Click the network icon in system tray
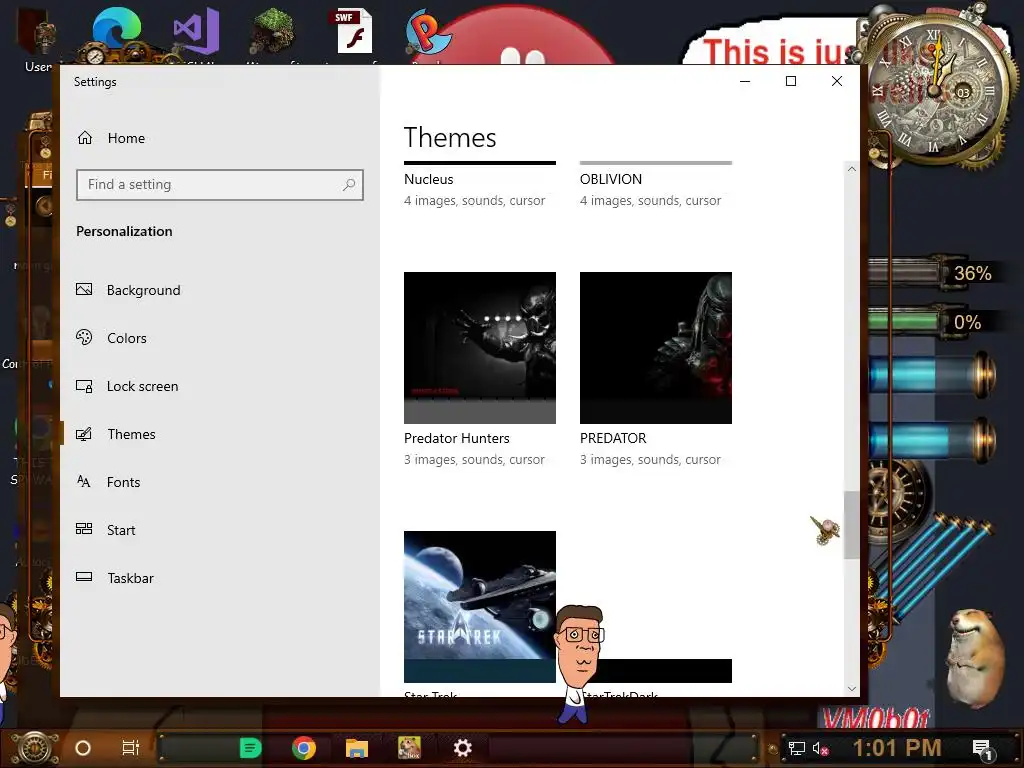This screenshot has height=768, width=1024. (797, 748)
